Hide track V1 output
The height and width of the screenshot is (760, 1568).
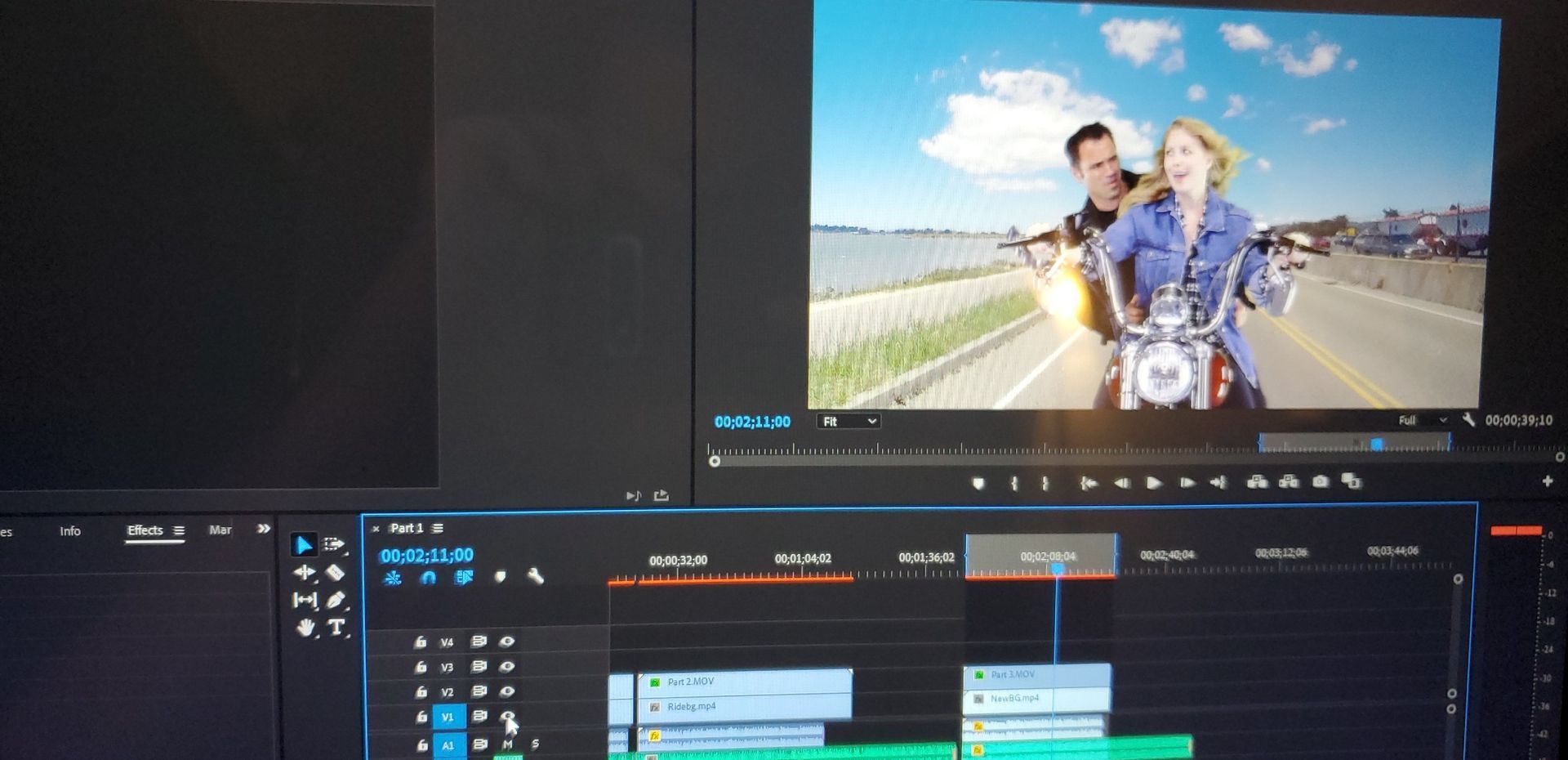(x=507, y=717)
